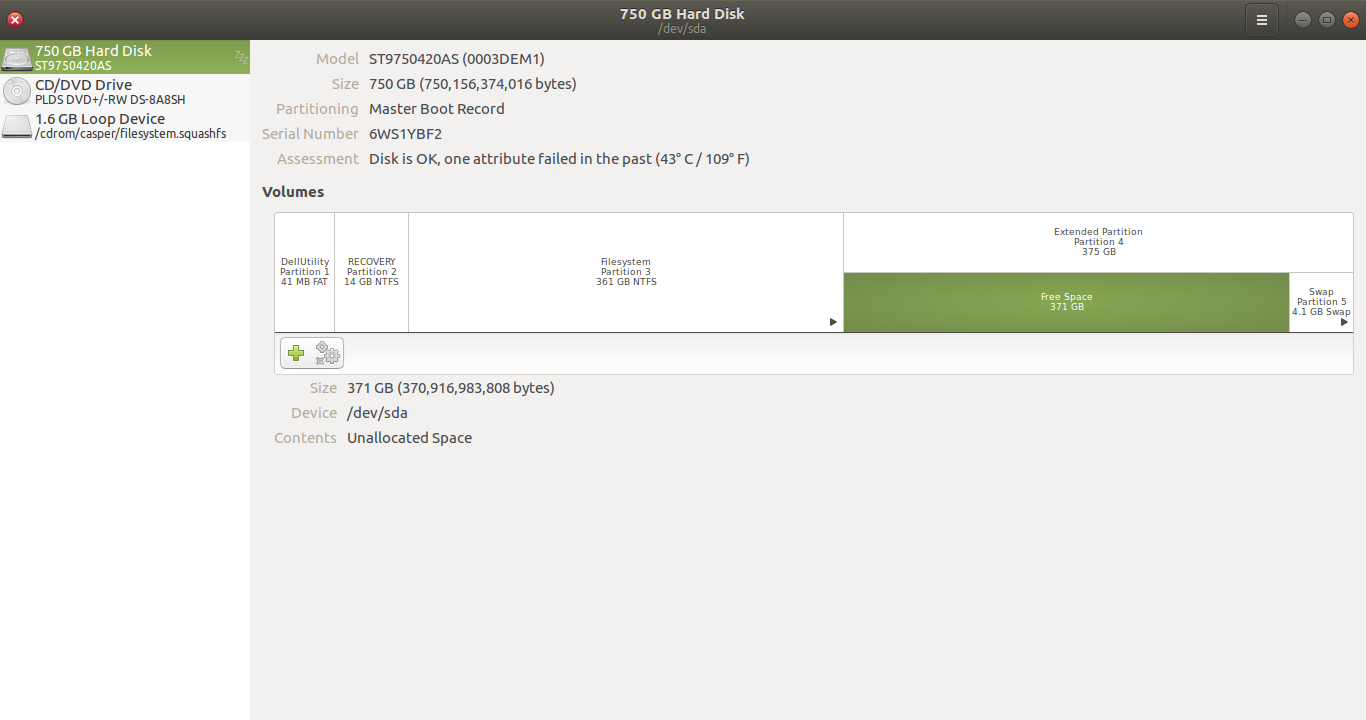Click the Serial Number label
The height and width of the screenshot is (720, 1366).
click(x=310, y=134)
